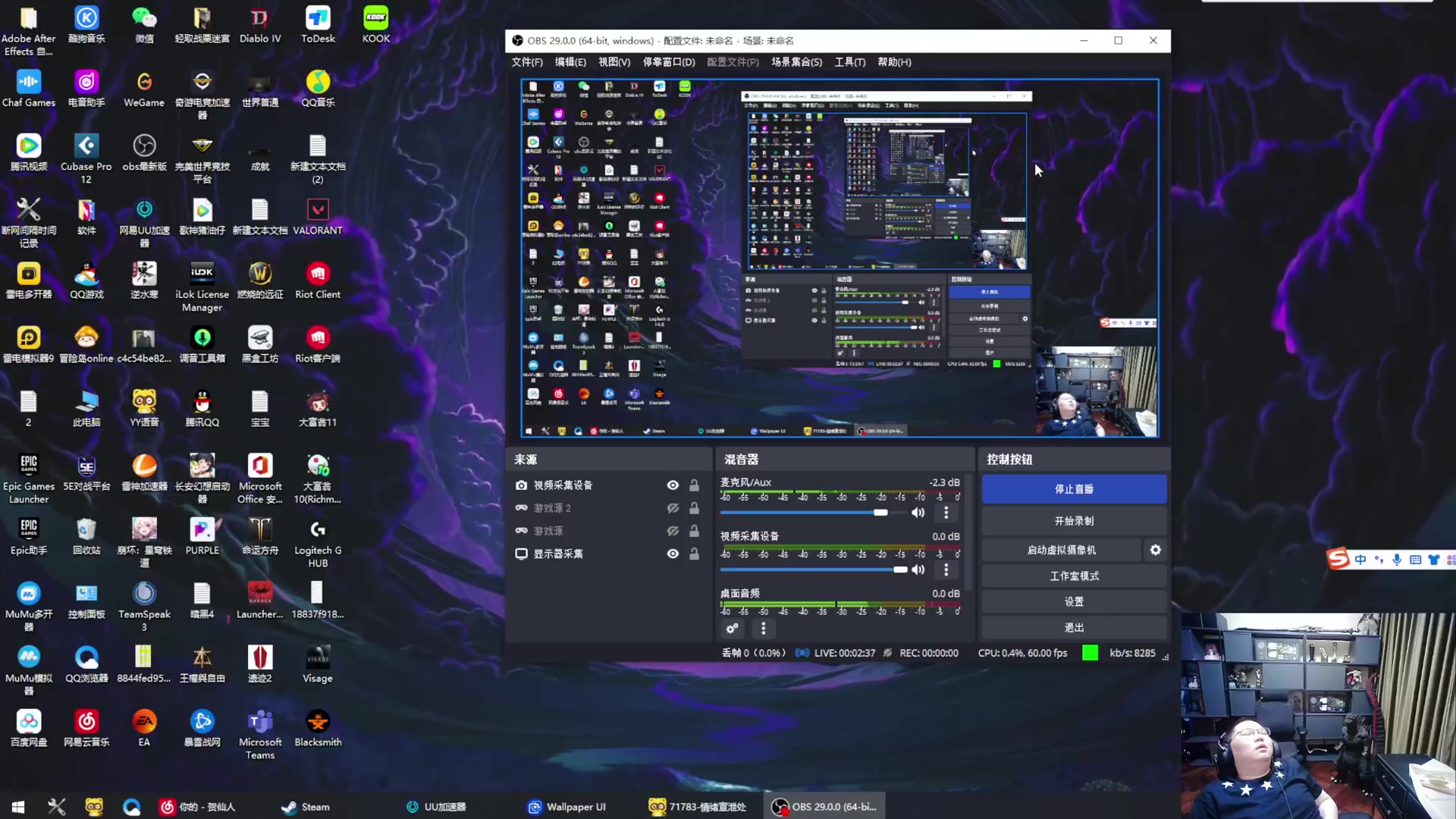This screenshot has width=1456, height=819.
Task: Mute the 视频采集设备 audio speaker icon
Action: click(918, 570)
